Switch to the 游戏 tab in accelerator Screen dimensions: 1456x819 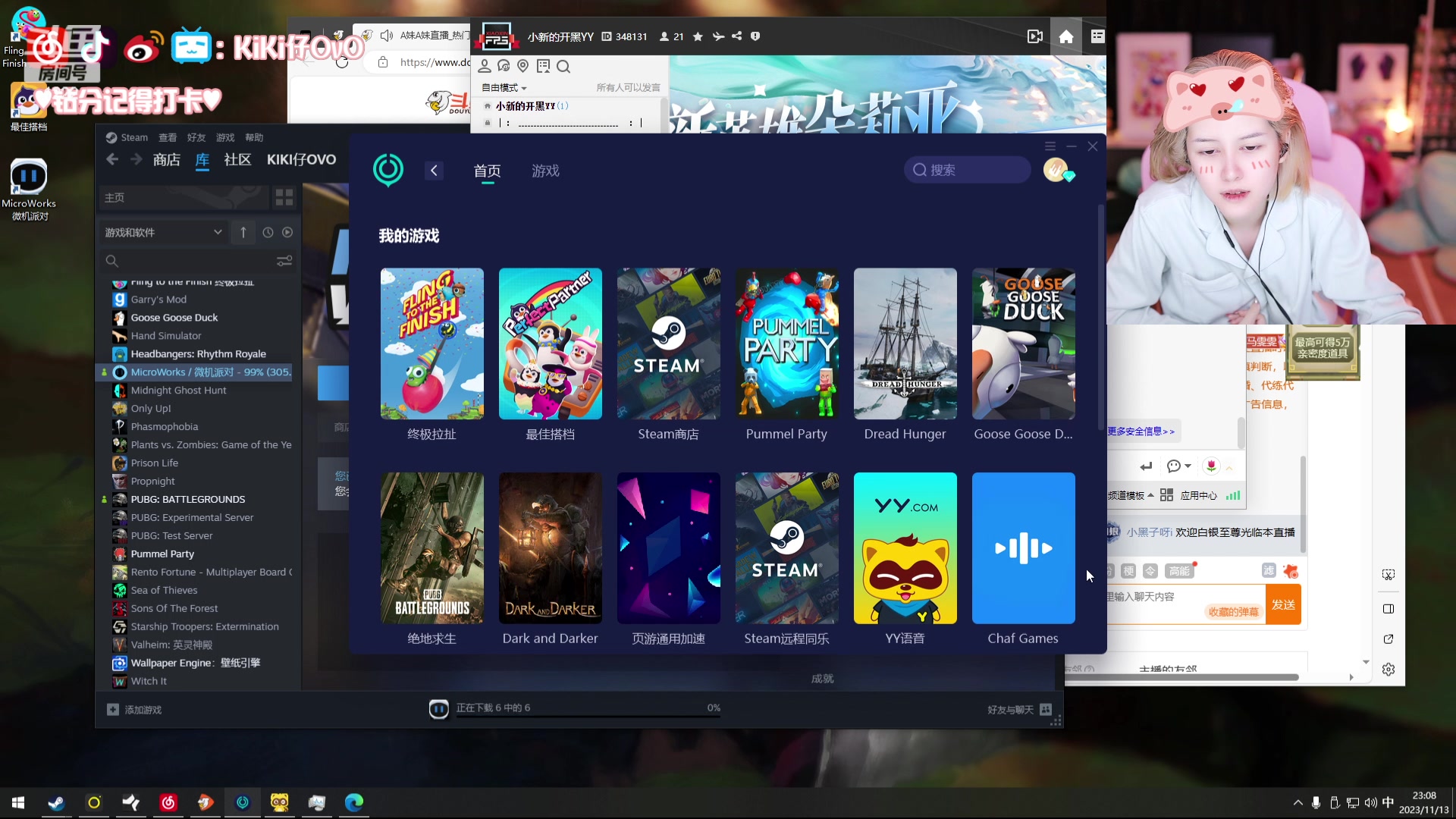(545, 171)
